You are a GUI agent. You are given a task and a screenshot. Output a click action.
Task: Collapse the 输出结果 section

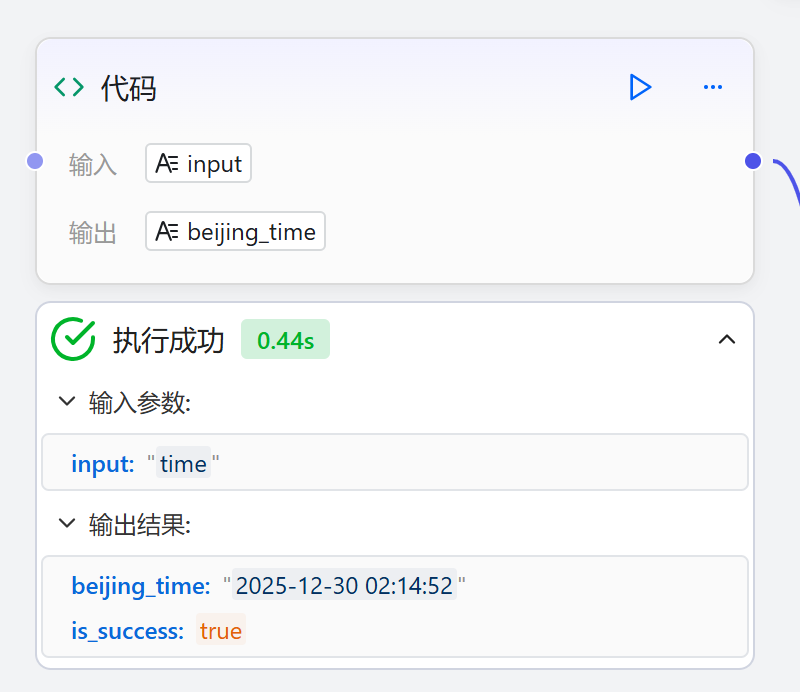pyautogui.click(x=67, y=523)
